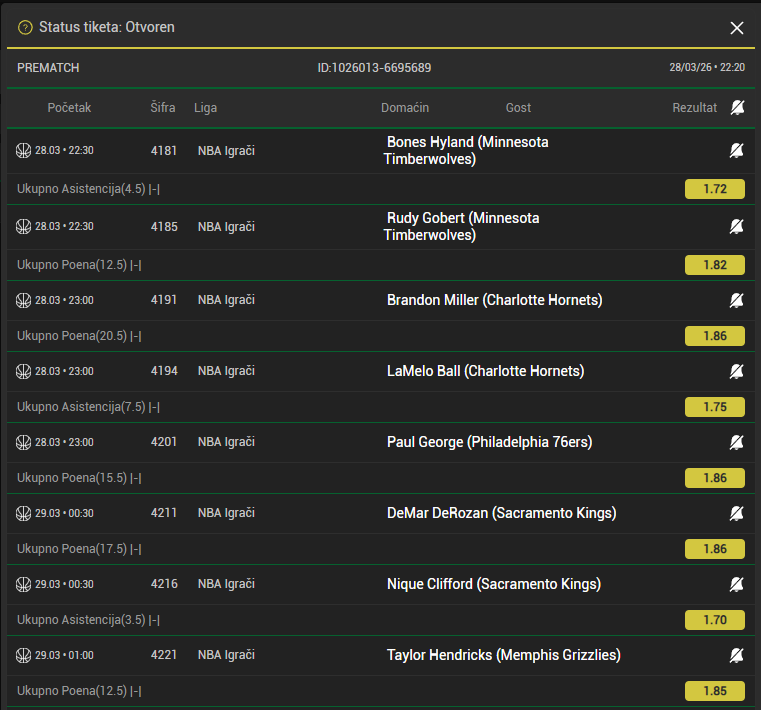
Task: Click the 1.72 odds badge
Action: pos(714,189)
